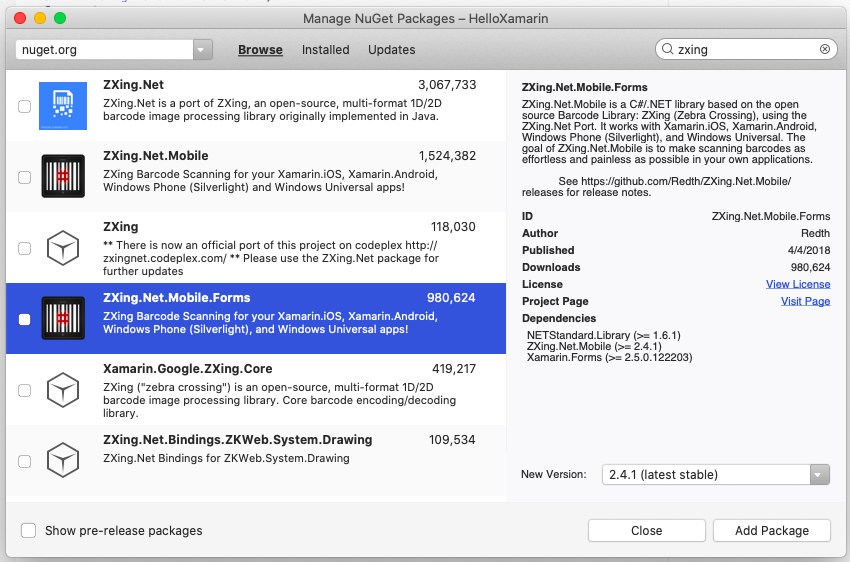Click the Close button

coord(647,531)
